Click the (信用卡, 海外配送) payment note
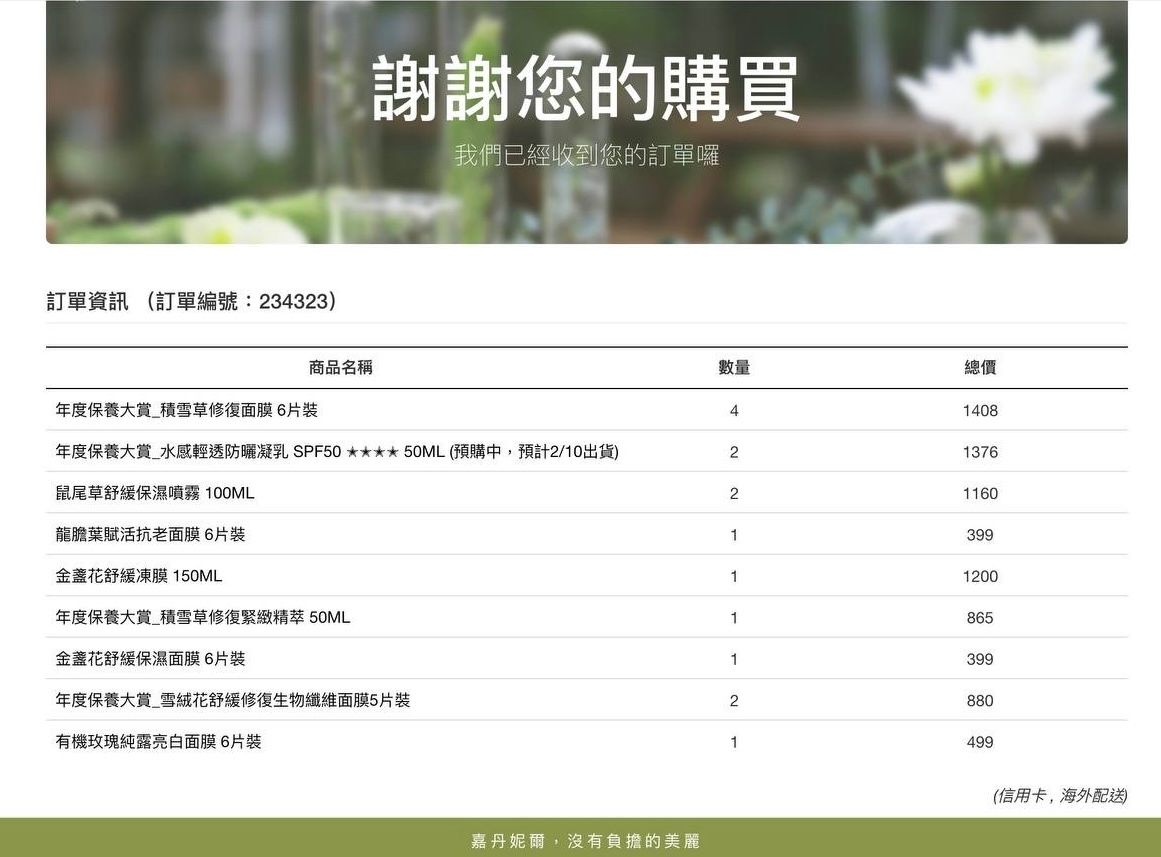 click(x=1059, y=796)
